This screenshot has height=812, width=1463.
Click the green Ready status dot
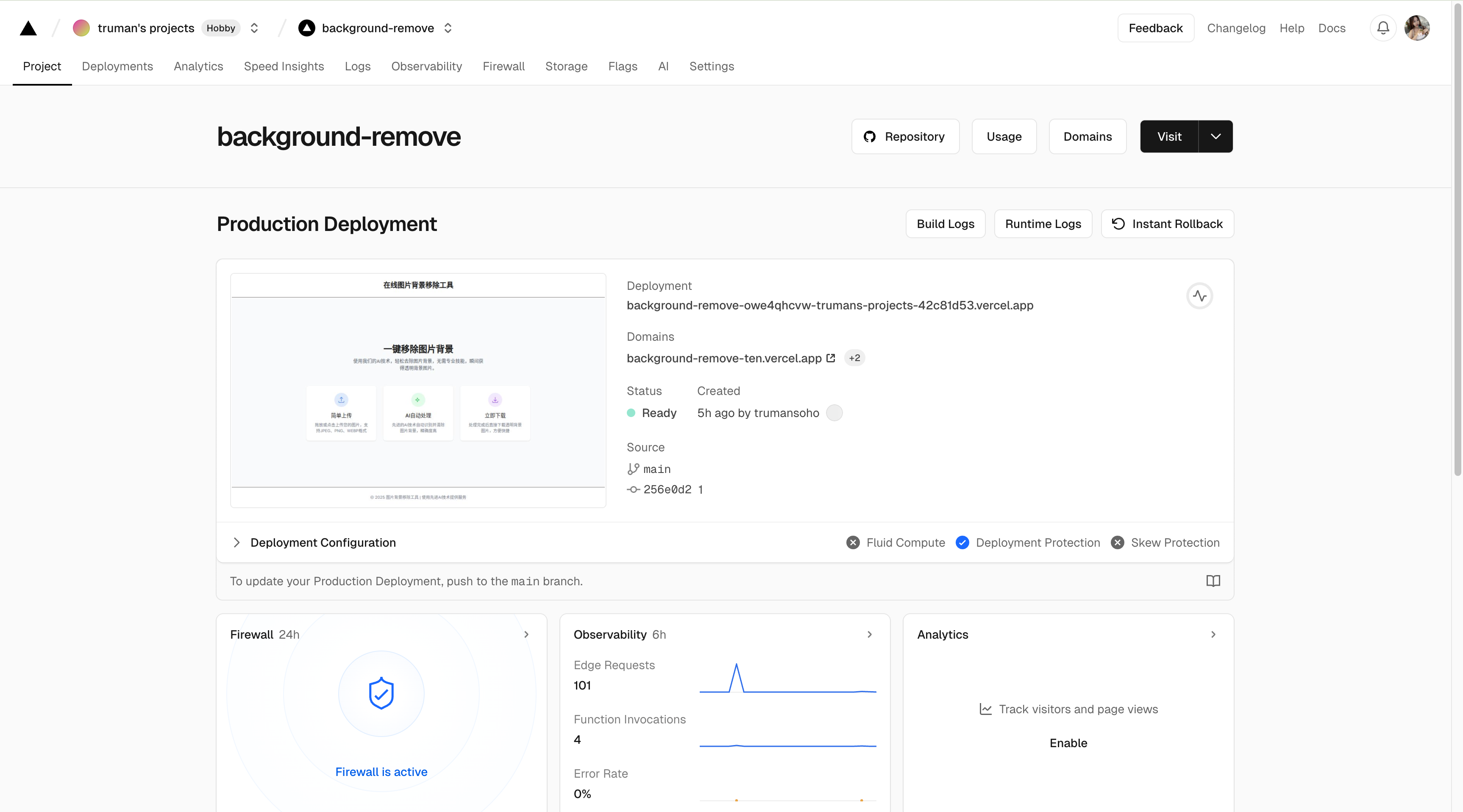click(631, 413)
